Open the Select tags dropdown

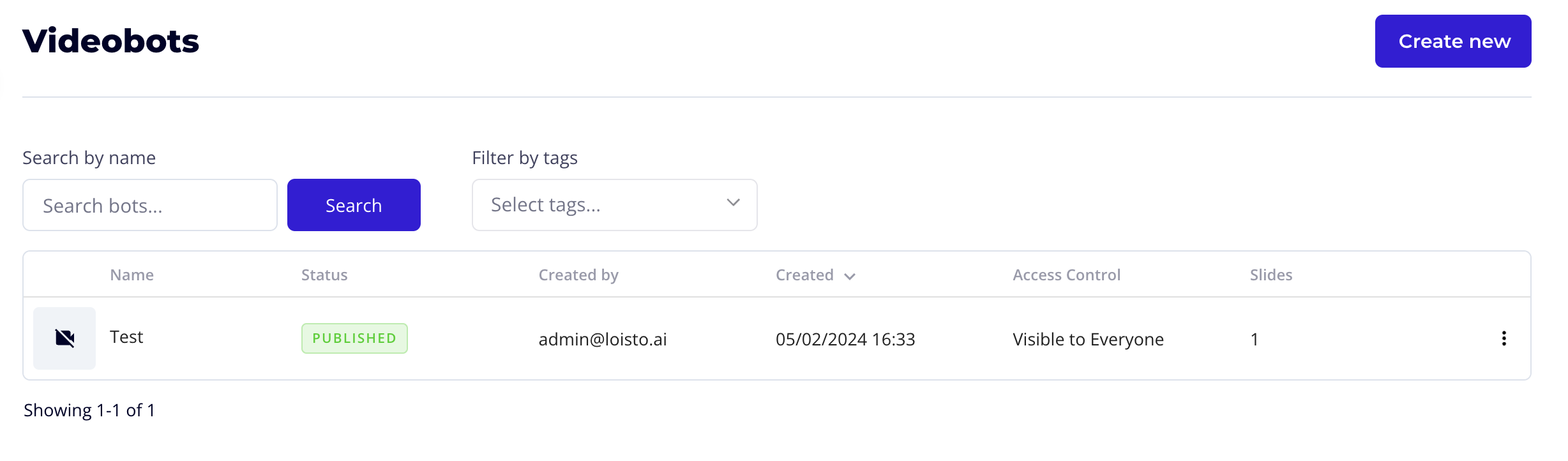point(600,205)
